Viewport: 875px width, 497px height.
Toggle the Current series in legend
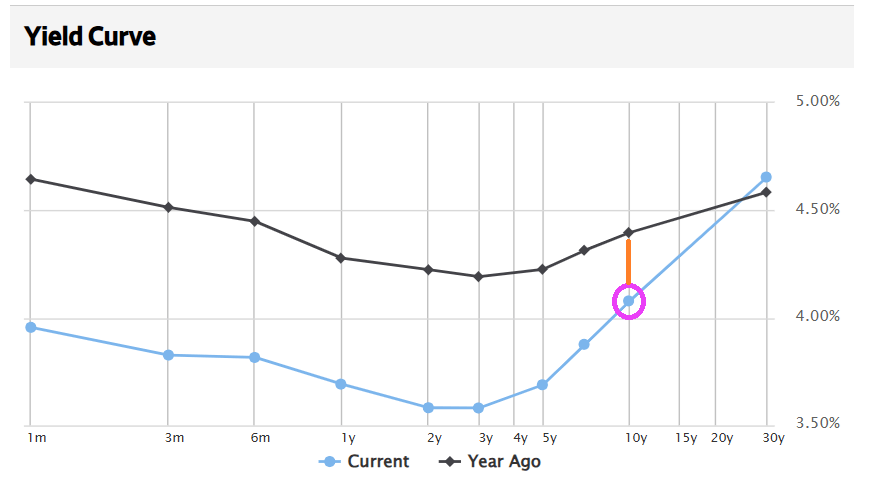click(366, 462)
